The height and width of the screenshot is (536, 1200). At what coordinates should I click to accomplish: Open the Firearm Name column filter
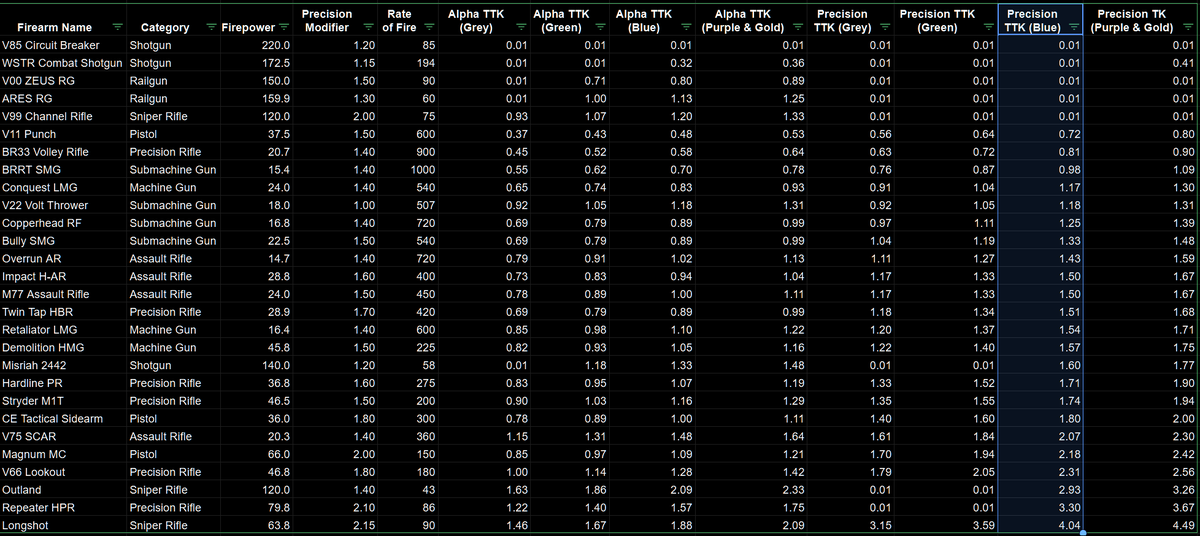tap(117, 27)
